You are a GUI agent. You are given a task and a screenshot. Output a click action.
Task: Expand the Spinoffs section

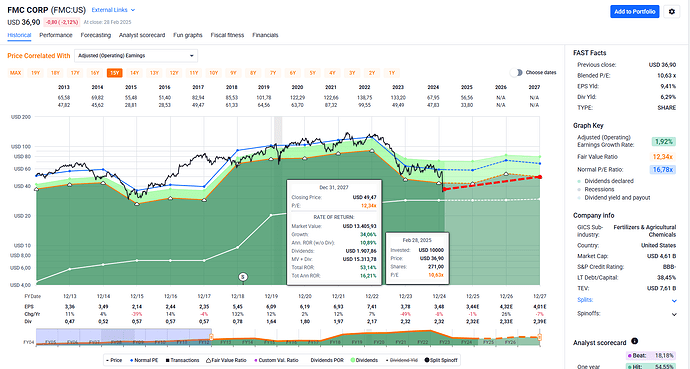674,314
